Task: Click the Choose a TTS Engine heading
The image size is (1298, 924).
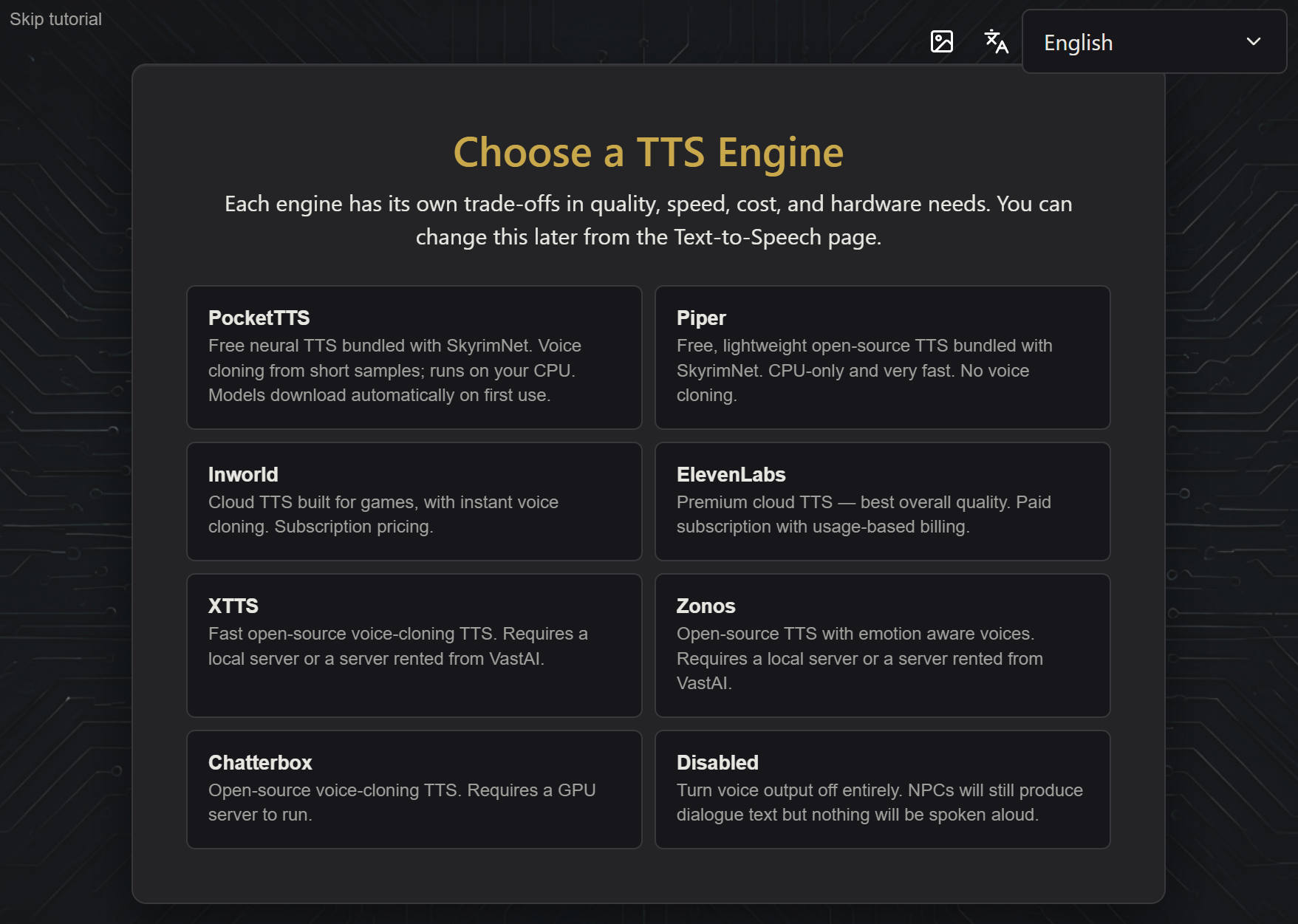Action: tap(648, 152)
